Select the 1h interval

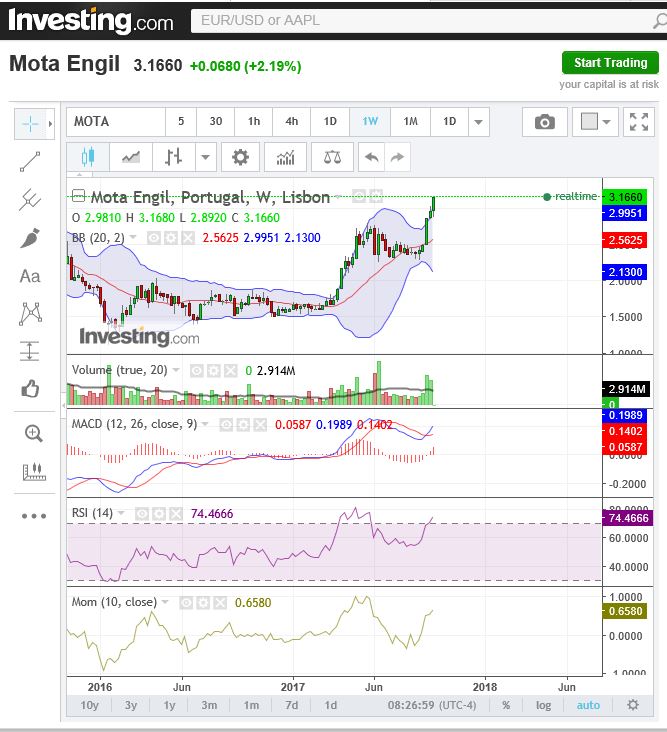coord(254,122)
